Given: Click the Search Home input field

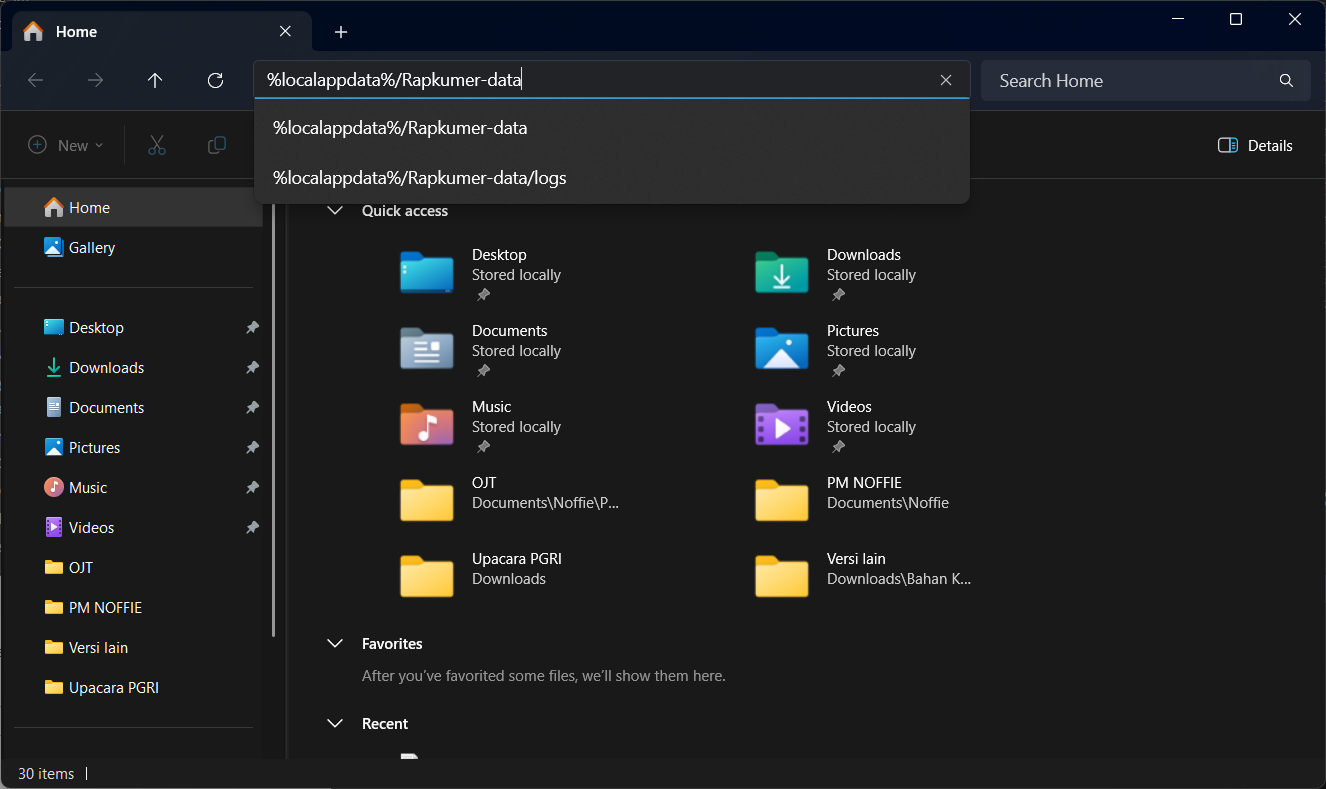Looking at the screenshot, I should pyautogui.click(x=1130, y=81).
